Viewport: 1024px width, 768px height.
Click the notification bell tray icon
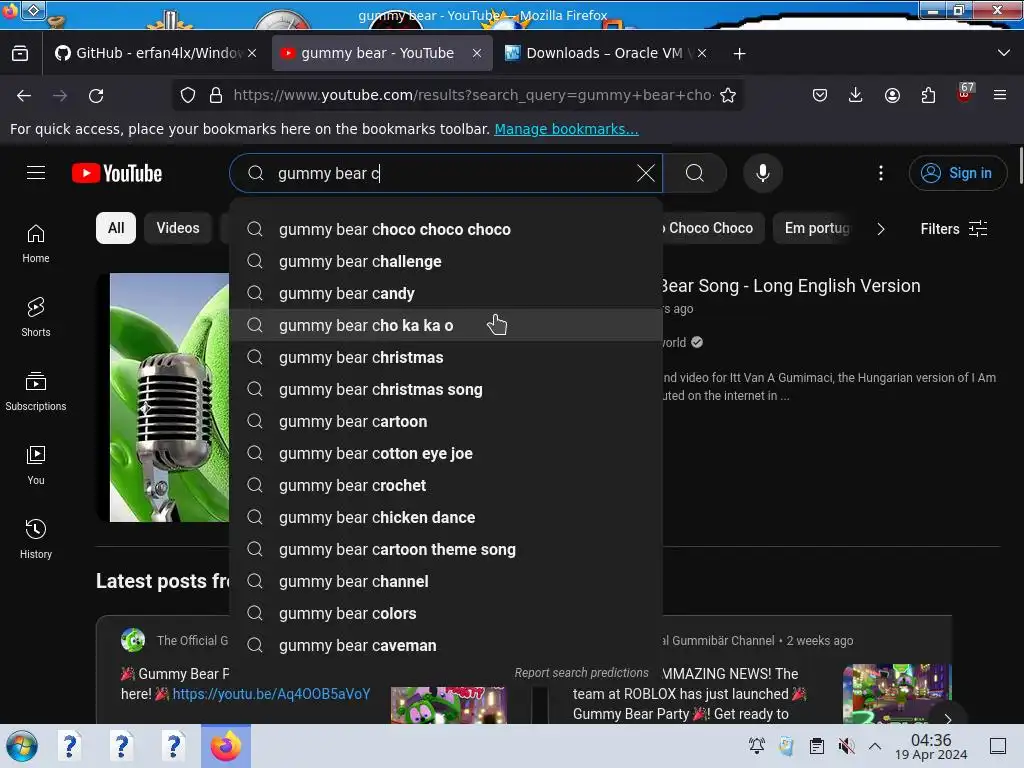pyautogui.click(x=757, y=746)
